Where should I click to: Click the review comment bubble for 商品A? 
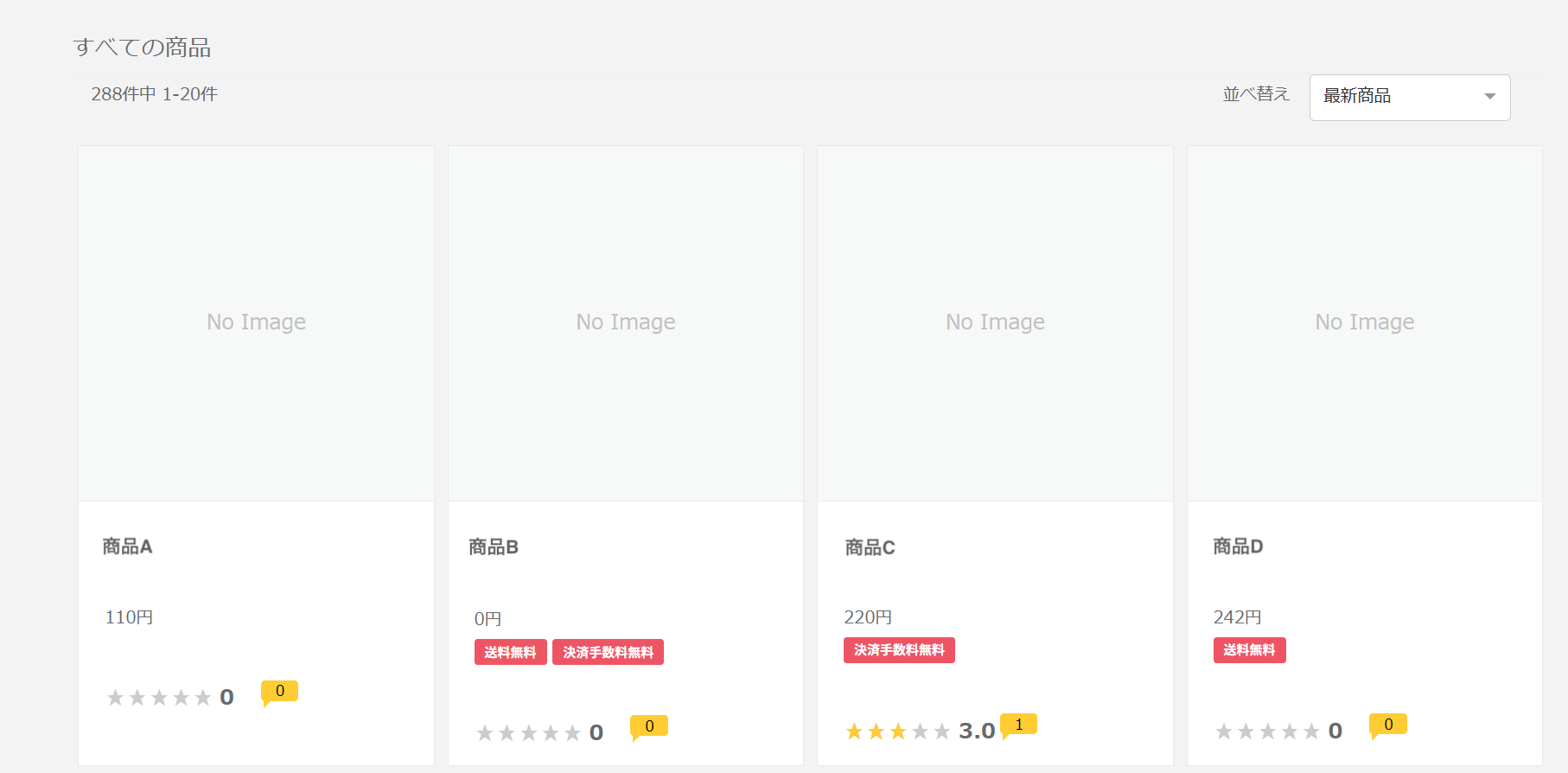(x=279, y=693)
